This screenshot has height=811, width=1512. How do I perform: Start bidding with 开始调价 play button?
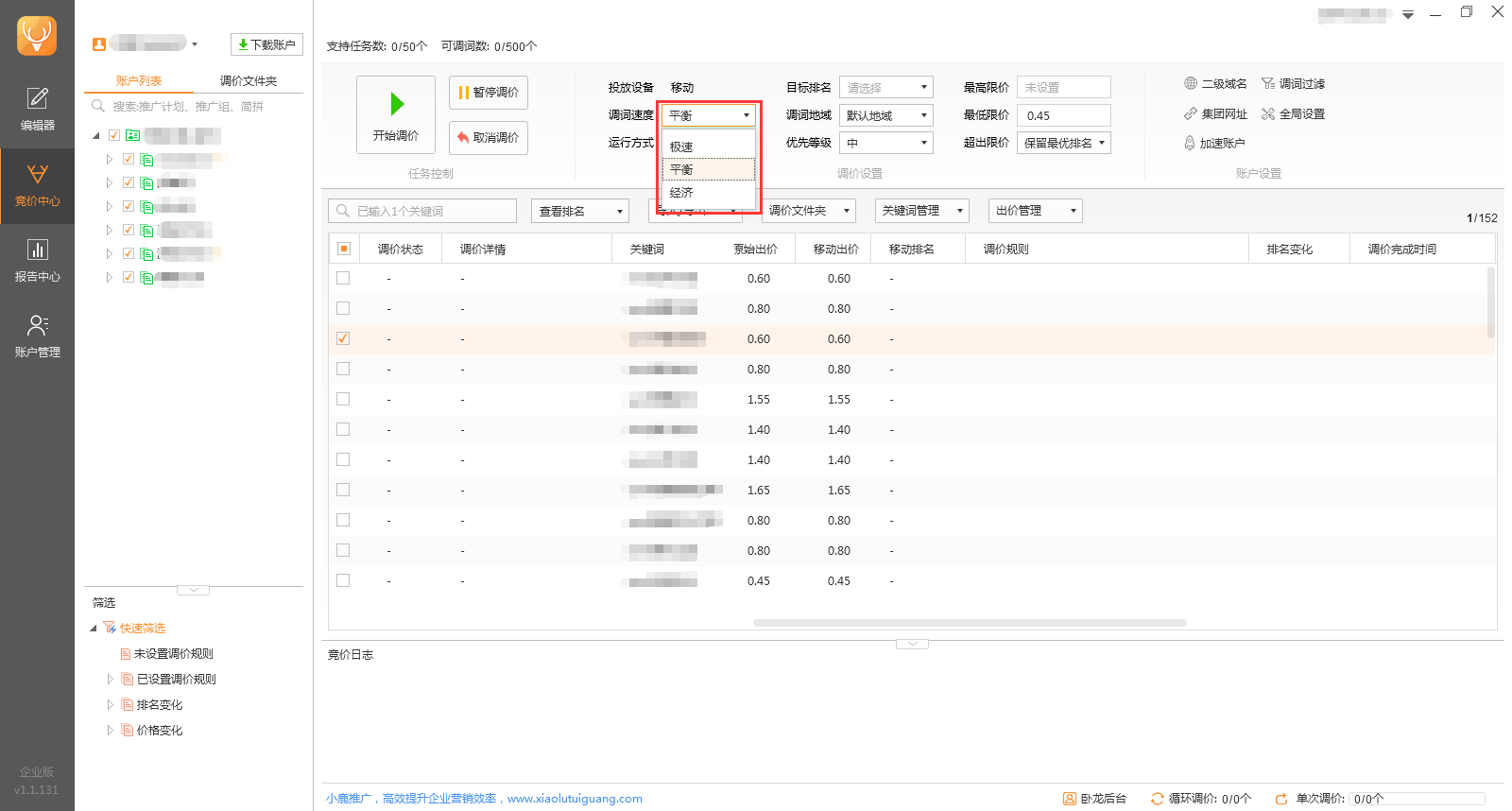click(396, 114)
